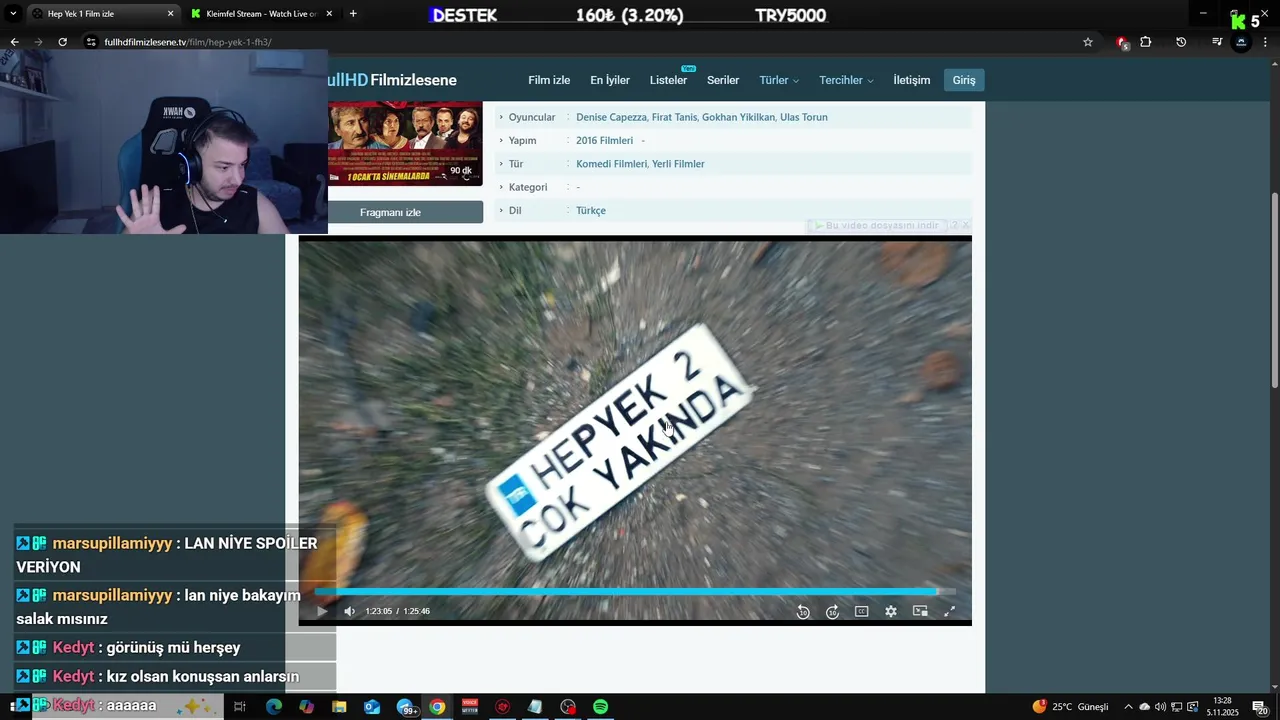This screenshot has height=720, width=1280.
Task: Open File Explorer from taskbar
Action: [x=339, y=707]
